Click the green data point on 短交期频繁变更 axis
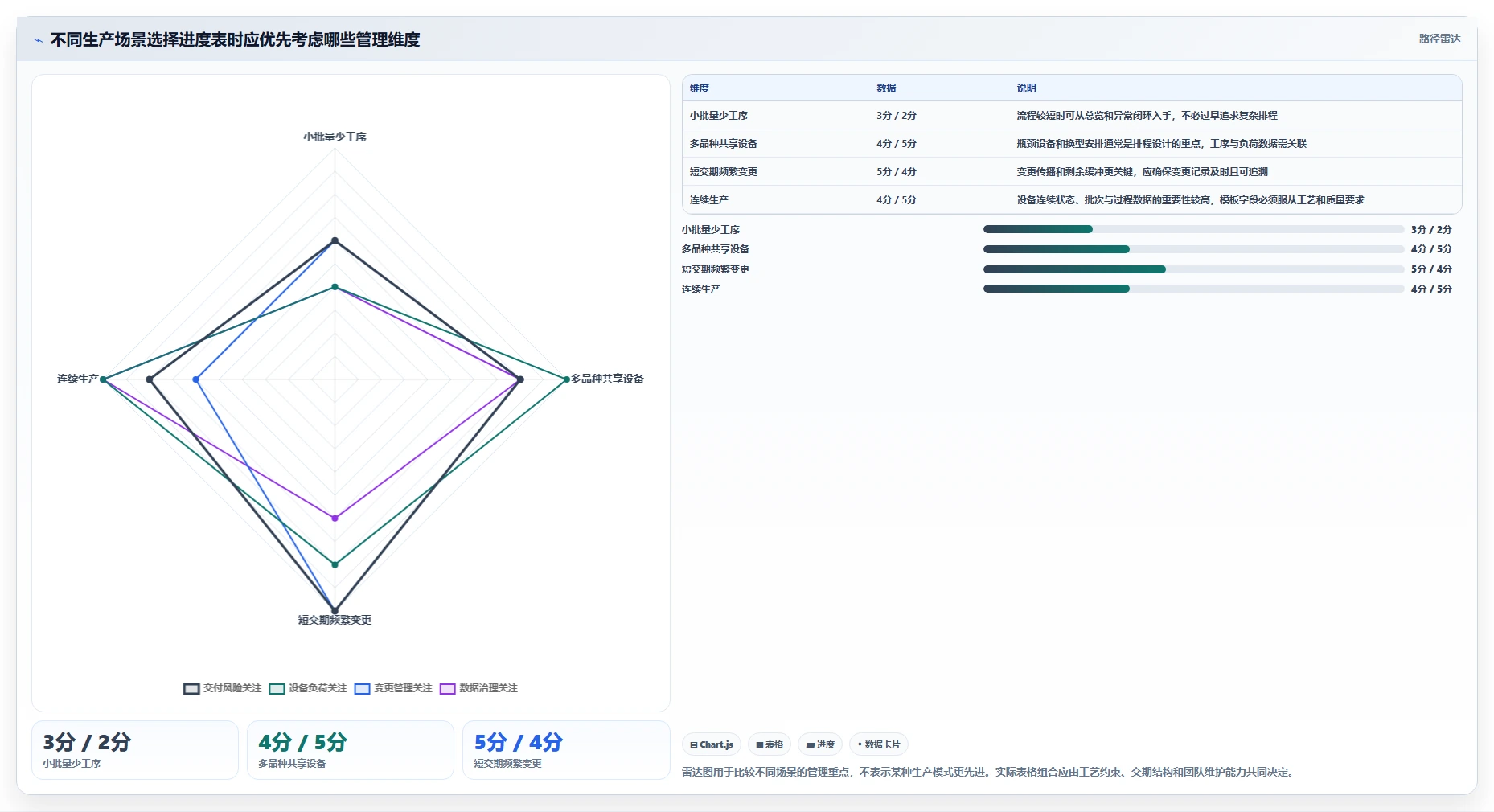Viewport: 1494px width, 812px height. pyautogui.click(x=335, y=564)
